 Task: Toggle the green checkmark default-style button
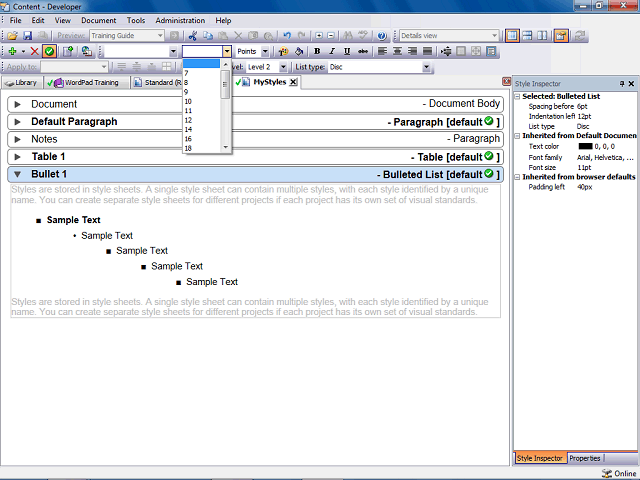[x=49, y=51]
